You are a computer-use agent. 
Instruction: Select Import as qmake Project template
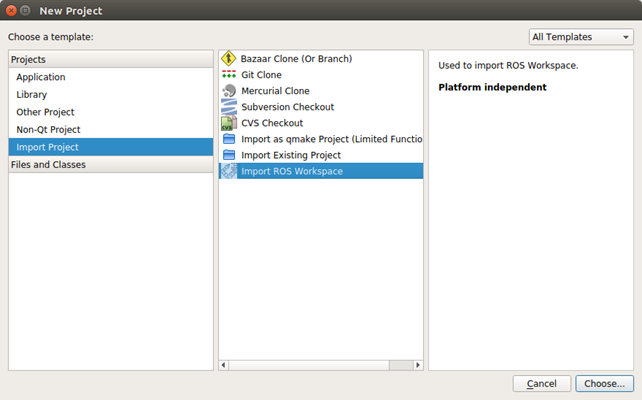click(x=321, y=139)
